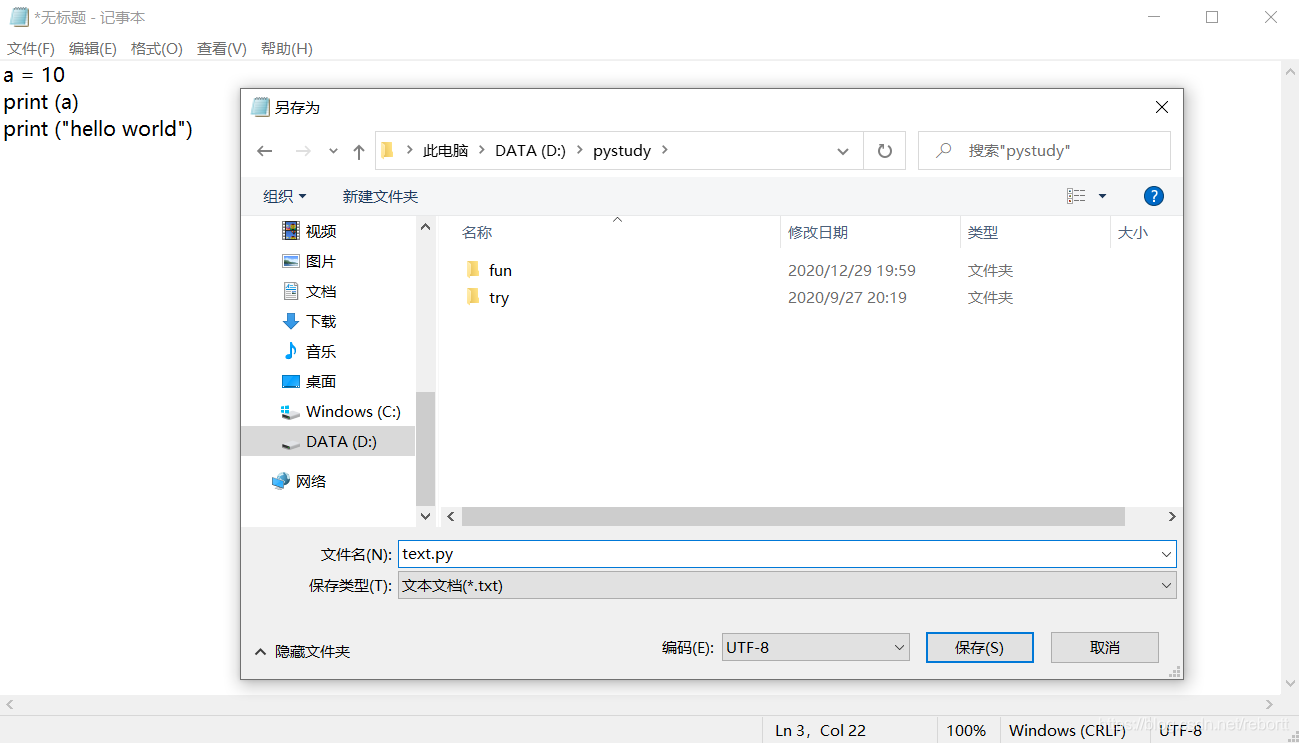Click the search magnifier icon
Viewport: 1299px width, 743px height.
pos(943,151)
